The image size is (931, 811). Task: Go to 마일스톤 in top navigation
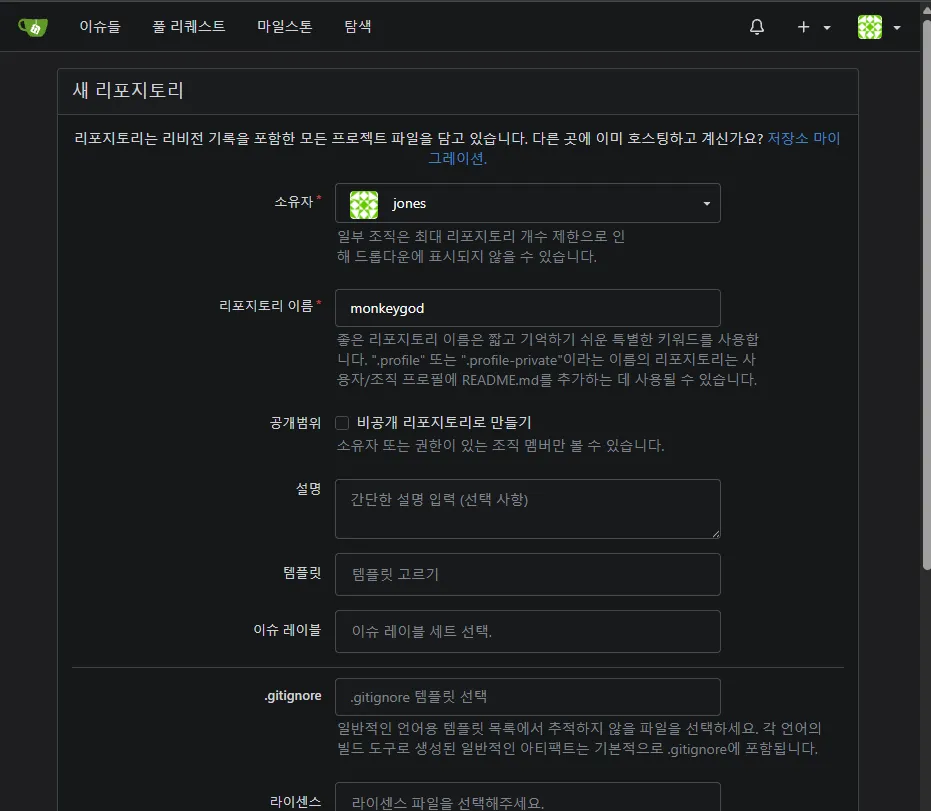click(284, 27)
